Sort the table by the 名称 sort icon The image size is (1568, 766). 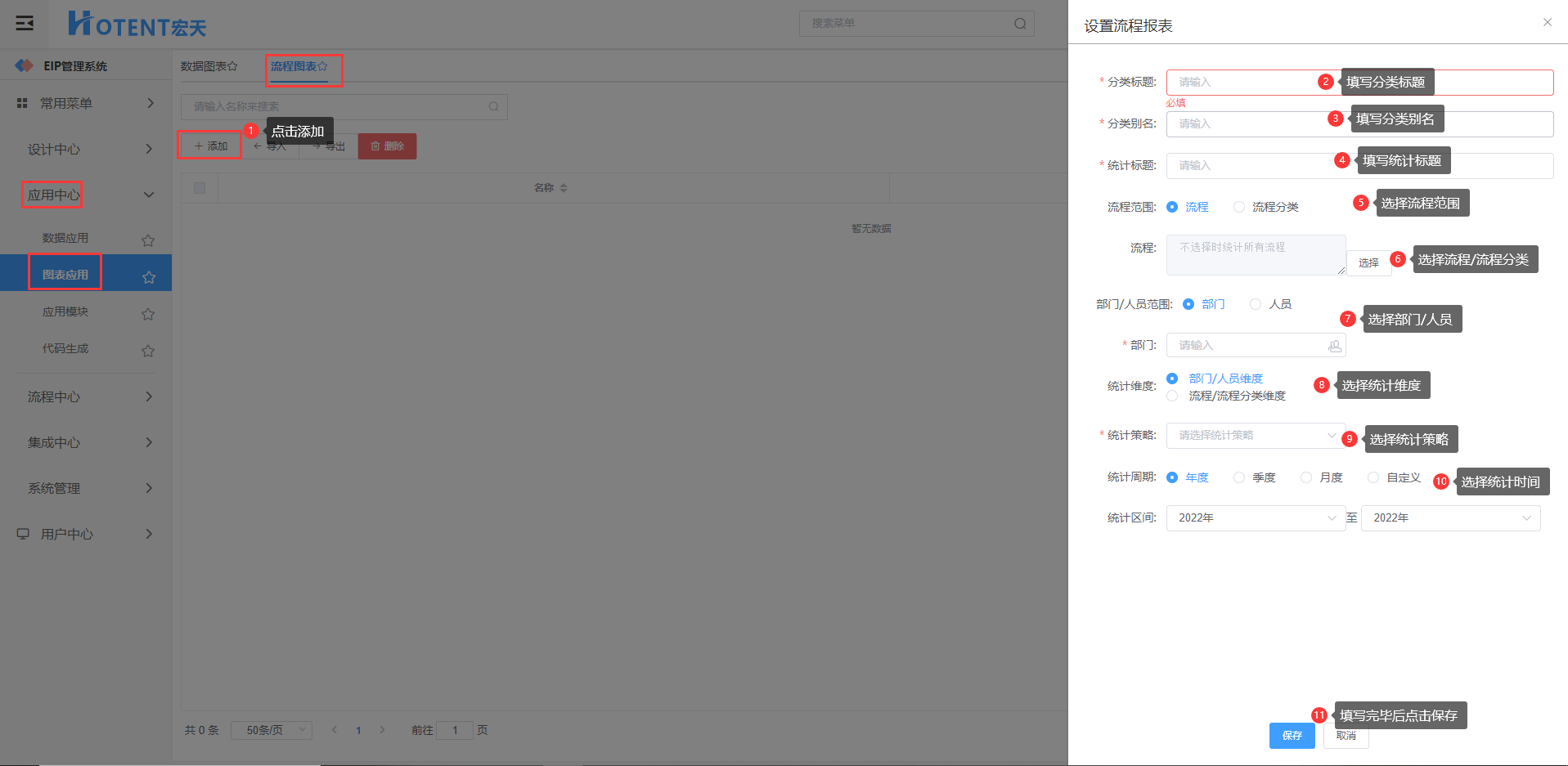564,188
